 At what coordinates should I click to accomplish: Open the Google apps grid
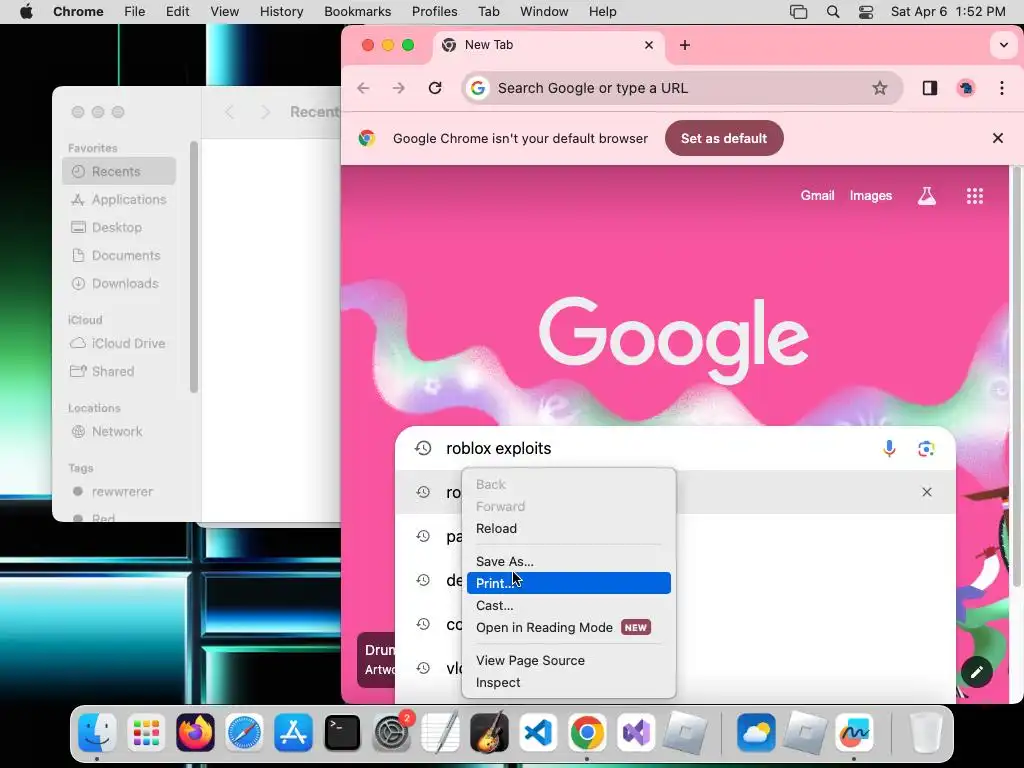click(974, 196)
